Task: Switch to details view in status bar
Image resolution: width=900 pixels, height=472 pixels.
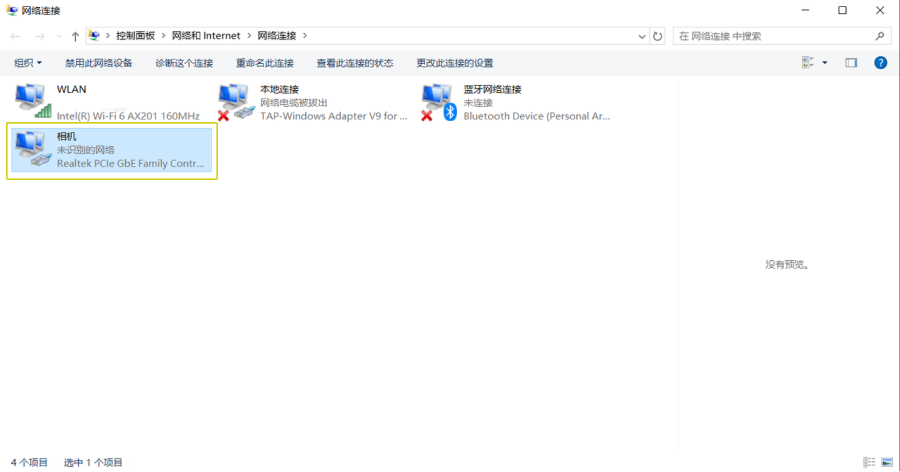Action: point(867,462)
